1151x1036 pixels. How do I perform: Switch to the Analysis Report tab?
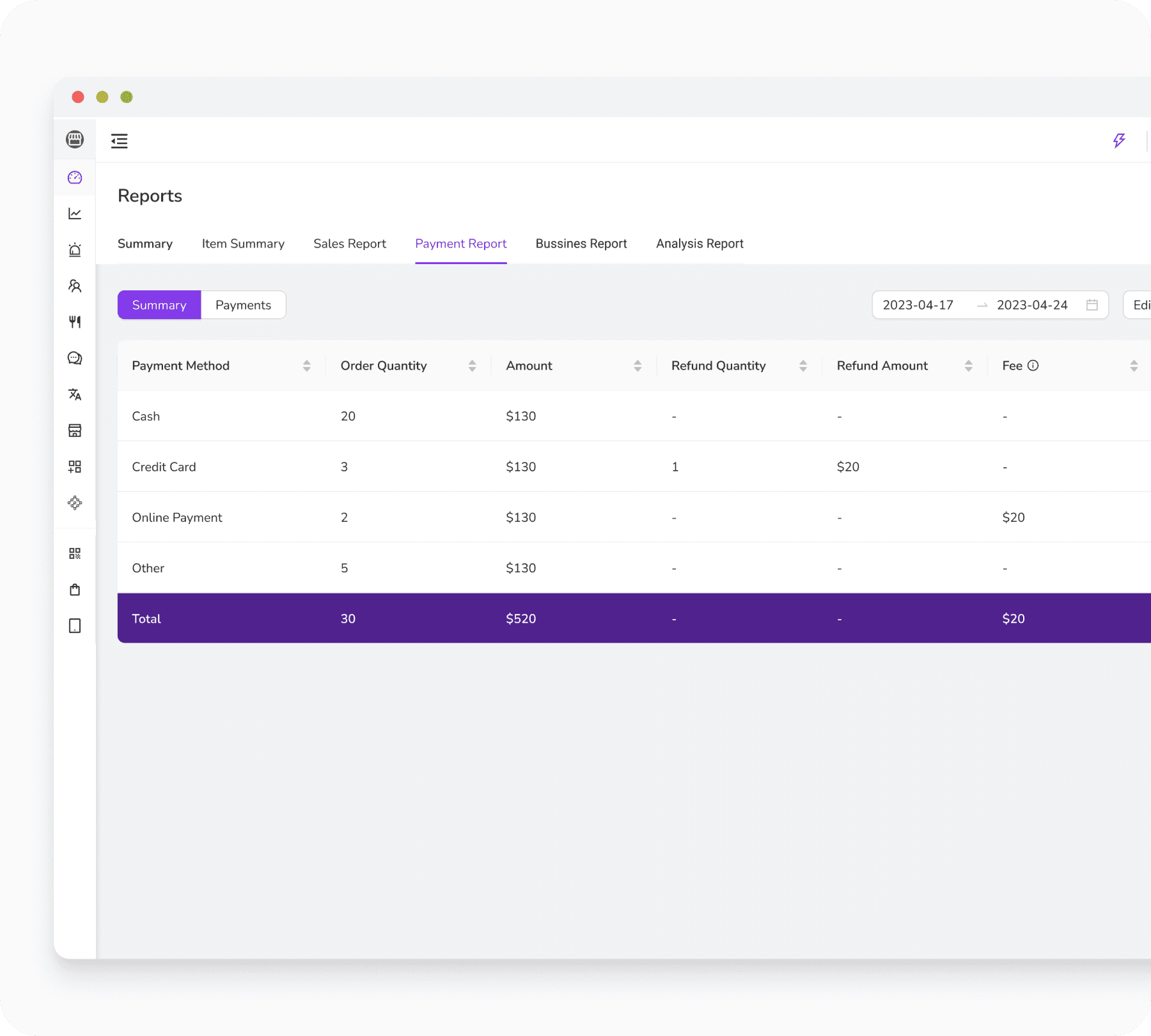pyautogui.click(x=700, y=244)
